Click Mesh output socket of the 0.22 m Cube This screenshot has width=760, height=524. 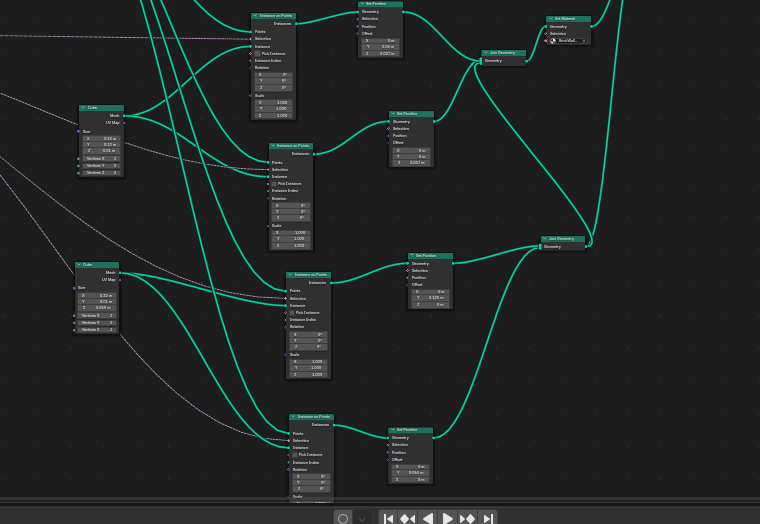pos(119,272)
